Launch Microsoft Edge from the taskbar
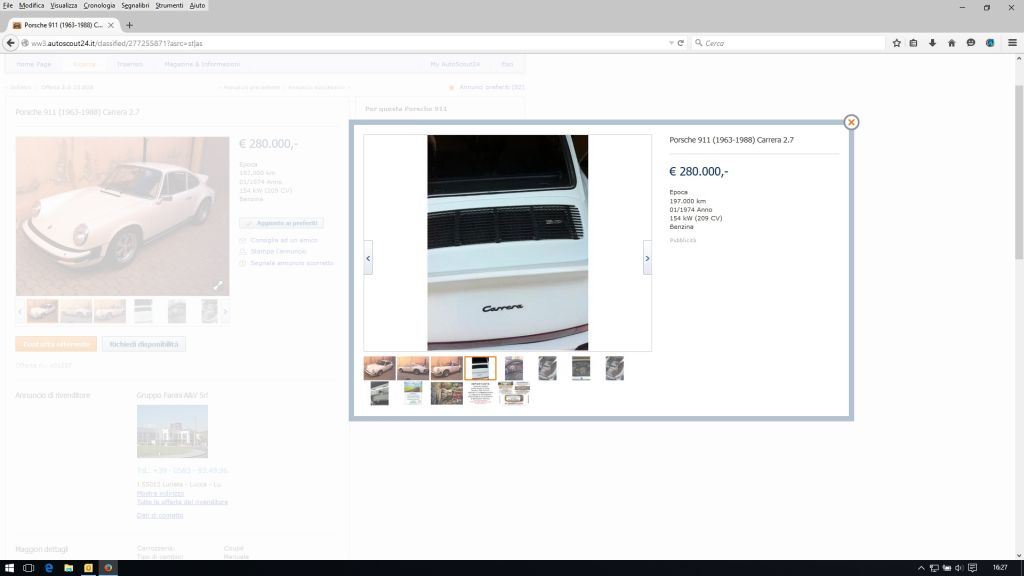 pyautogui.click(x=48, y=568)
